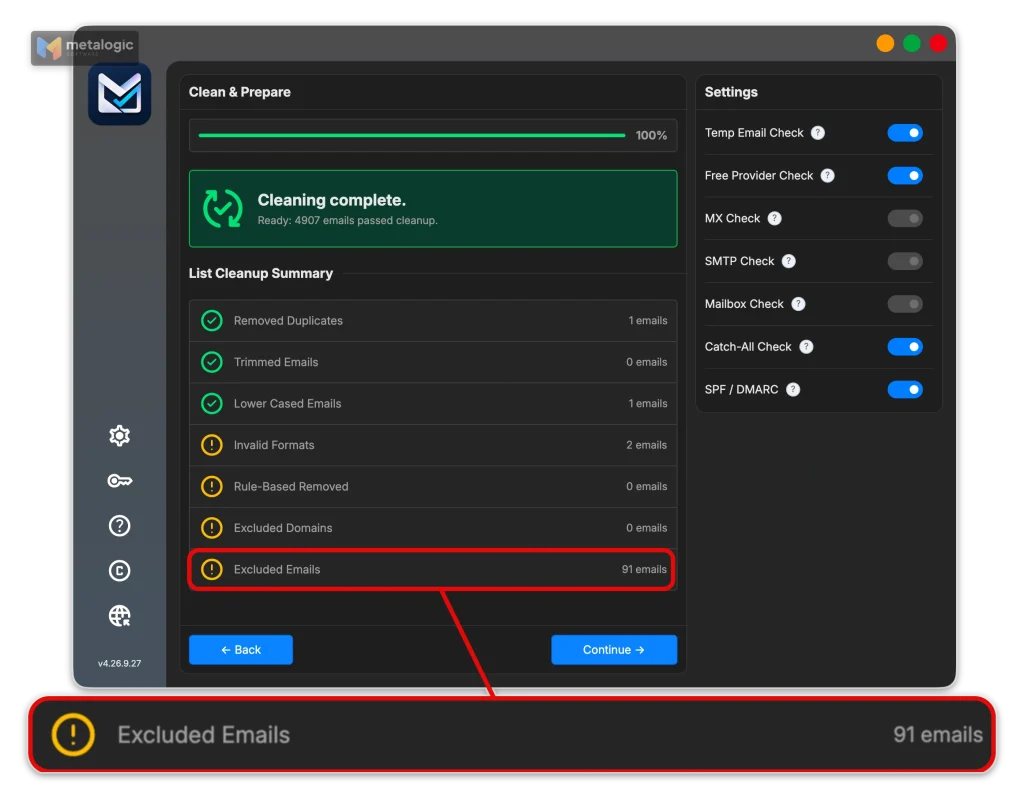Image resolution: width=1024 pixels, height=802 pixels.
Task: Click the SMTP Check help icon
Action: (789, 261)
